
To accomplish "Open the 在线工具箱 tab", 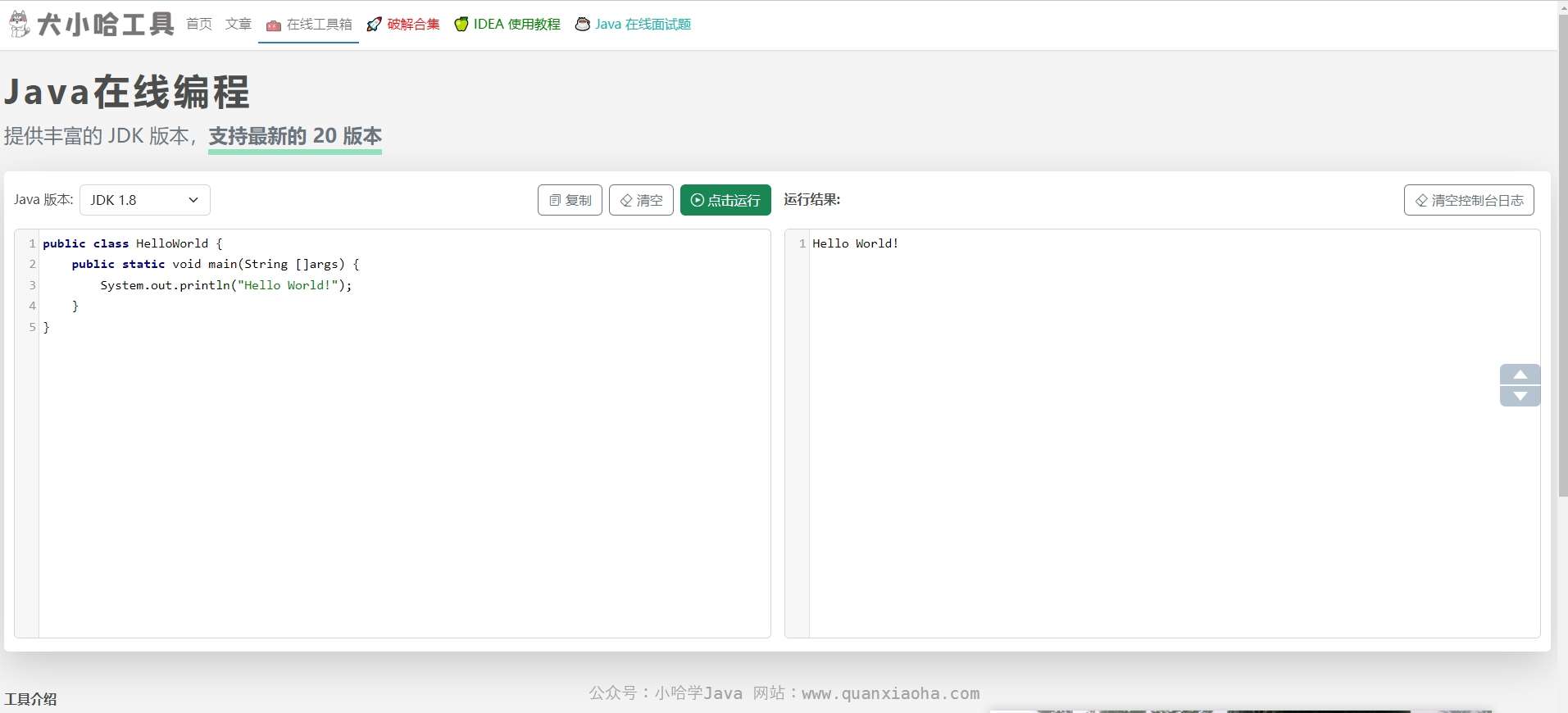I will (x=309, y=25).
